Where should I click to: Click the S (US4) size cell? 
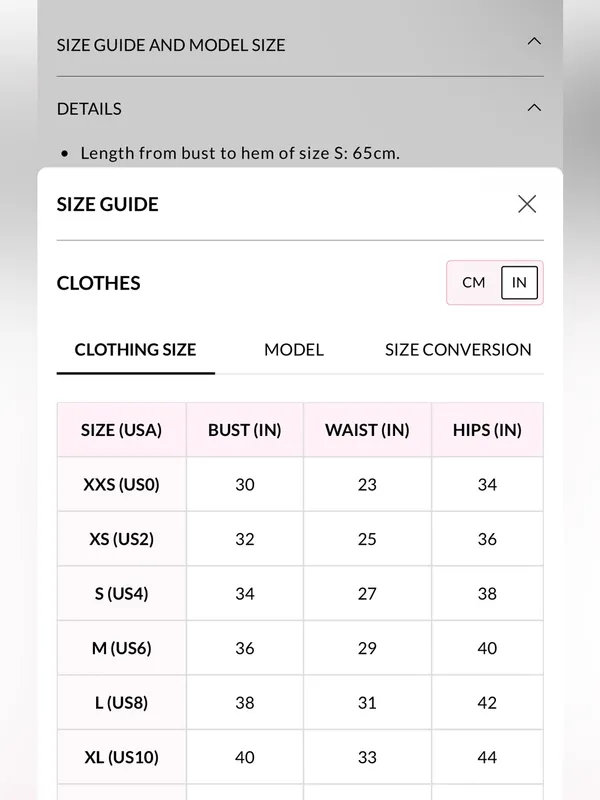[122, 593]
